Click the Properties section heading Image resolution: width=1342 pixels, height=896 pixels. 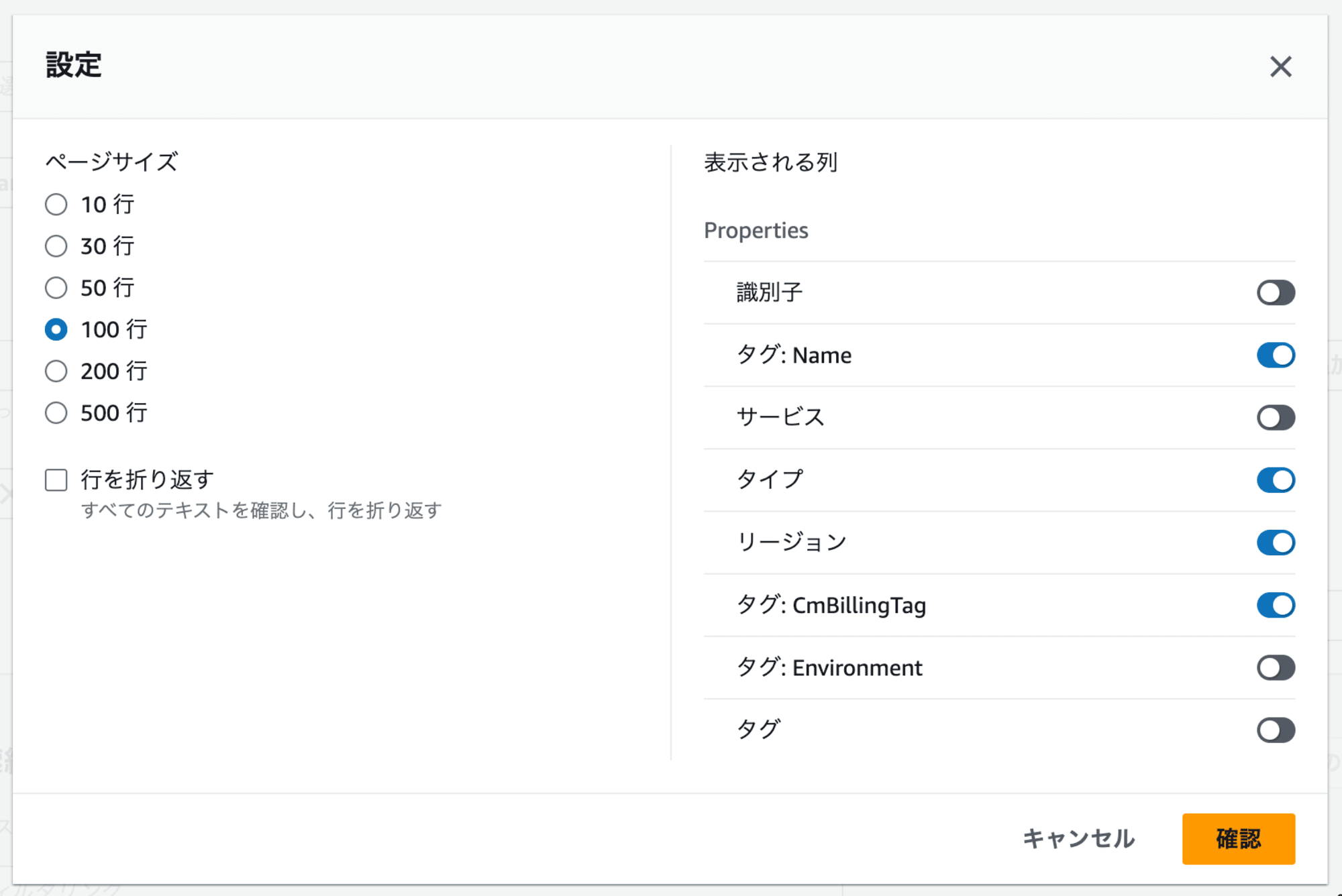(x=756, y=231)
